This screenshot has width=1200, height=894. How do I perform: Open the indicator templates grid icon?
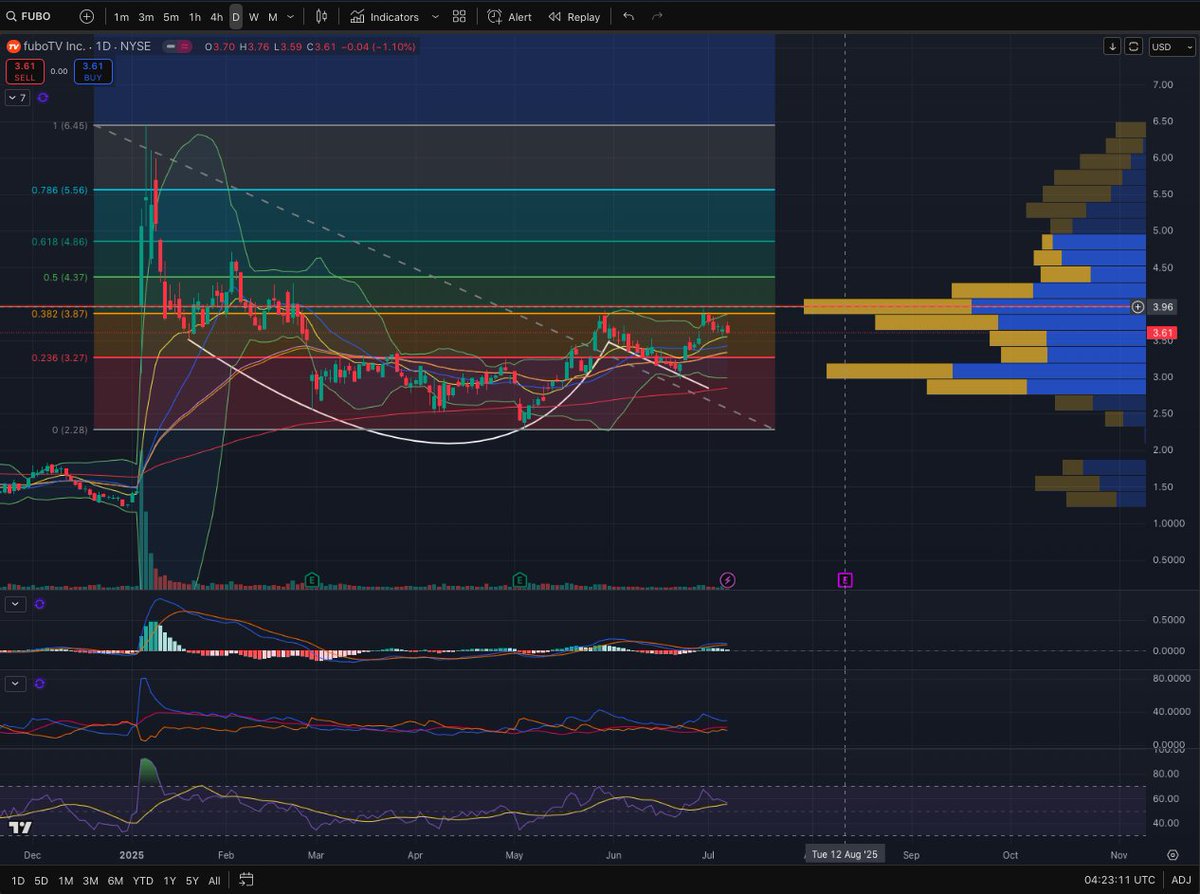pos(459,17)
